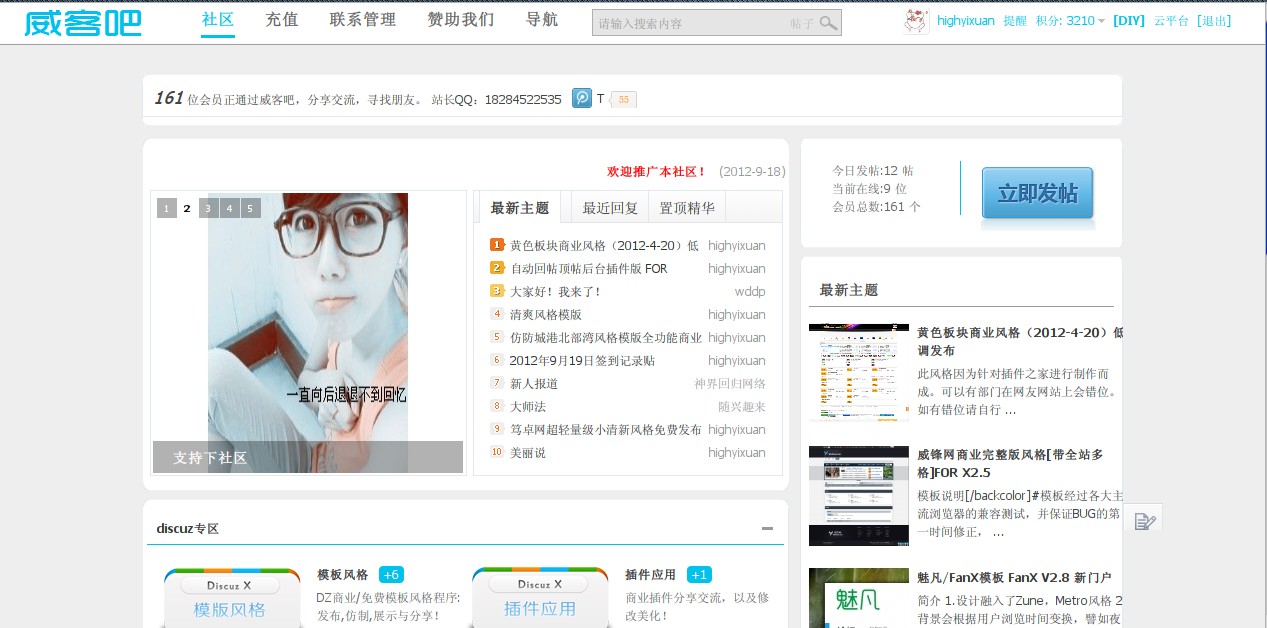Click the 威客吧 site logo
Viewport: 1267px width, 628px height.
(x=83, y=22)
